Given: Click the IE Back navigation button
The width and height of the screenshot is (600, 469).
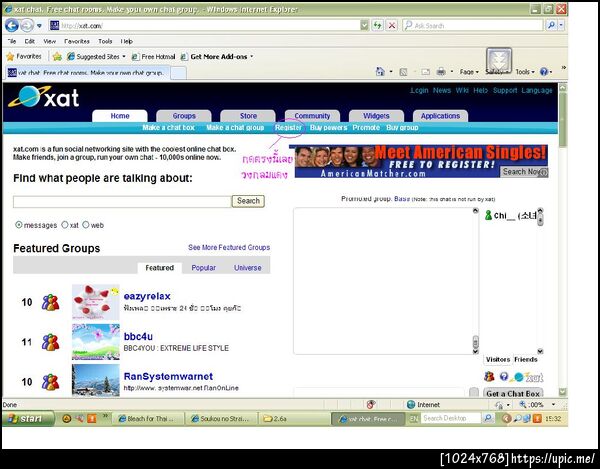Looking at the screenshot, I should point(12,26).
